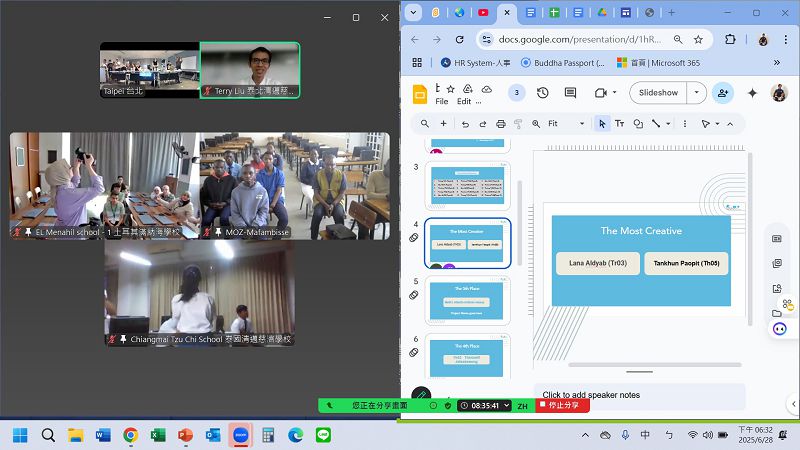Image resolution: width=800 pixels, height=450 pixels.
Task: Open version history clock icon
Action: pos(543,93)
